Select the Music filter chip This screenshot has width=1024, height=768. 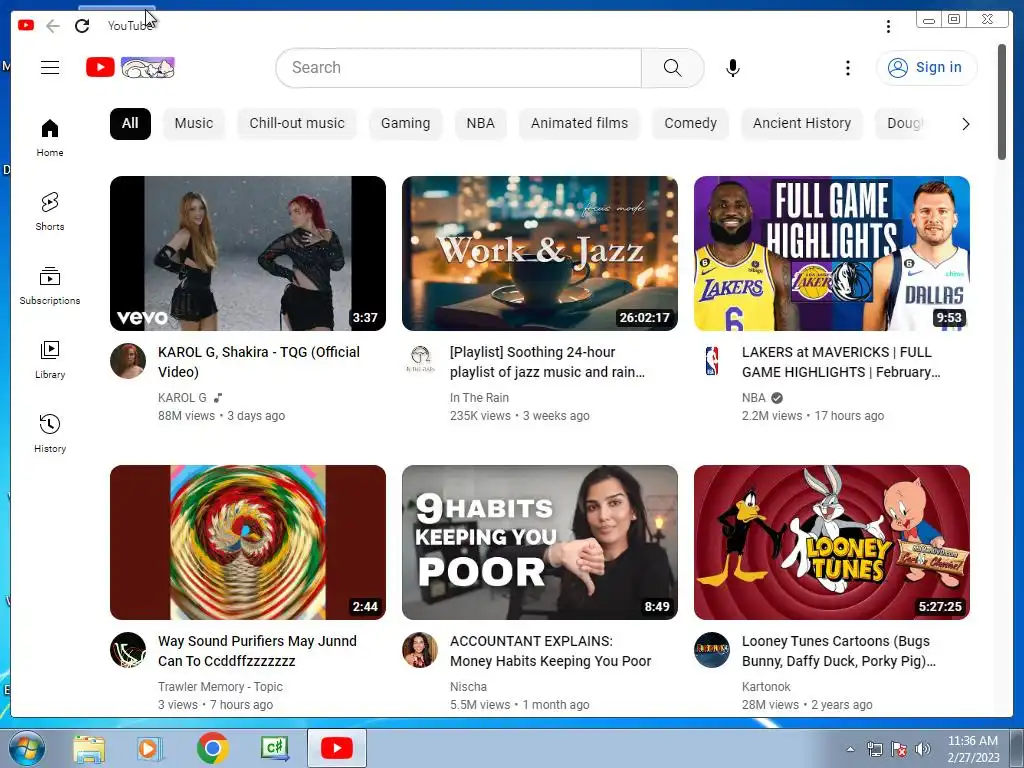point(194,123)
